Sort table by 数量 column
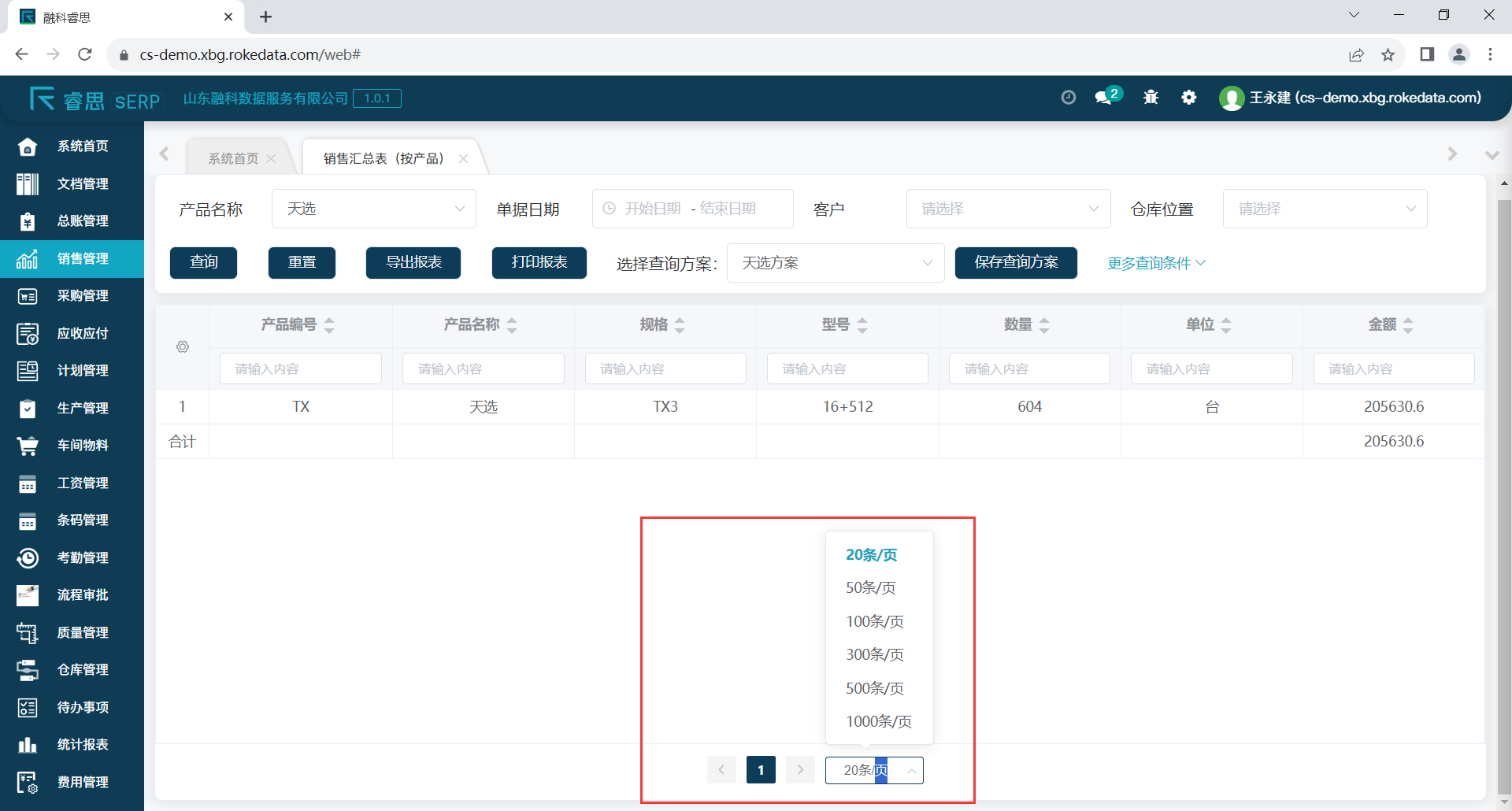This screenshot has height=811, width=1512. (1044, 325)
